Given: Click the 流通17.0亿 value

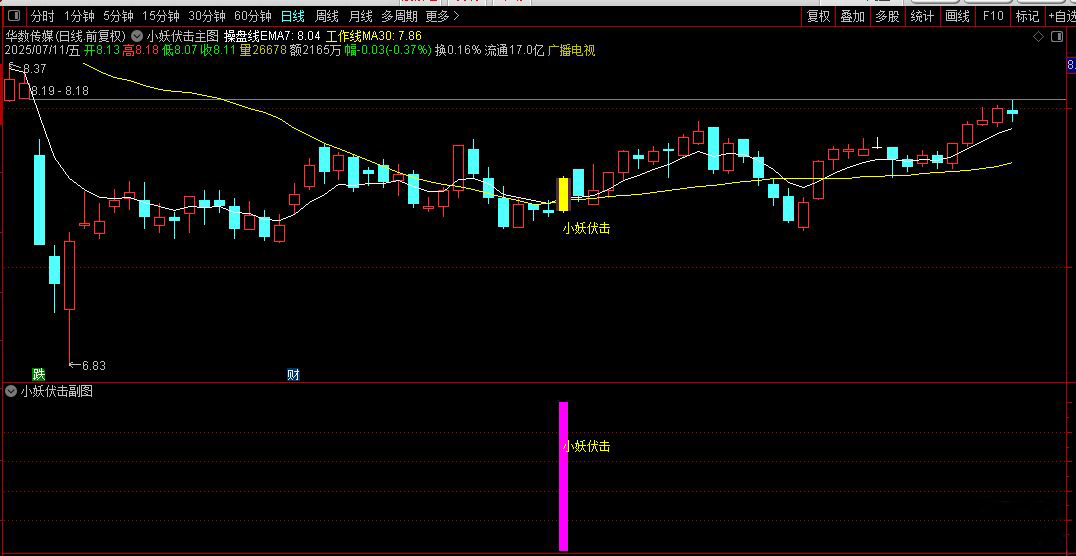Looking at the screenshot, I should tap(514, 50).
